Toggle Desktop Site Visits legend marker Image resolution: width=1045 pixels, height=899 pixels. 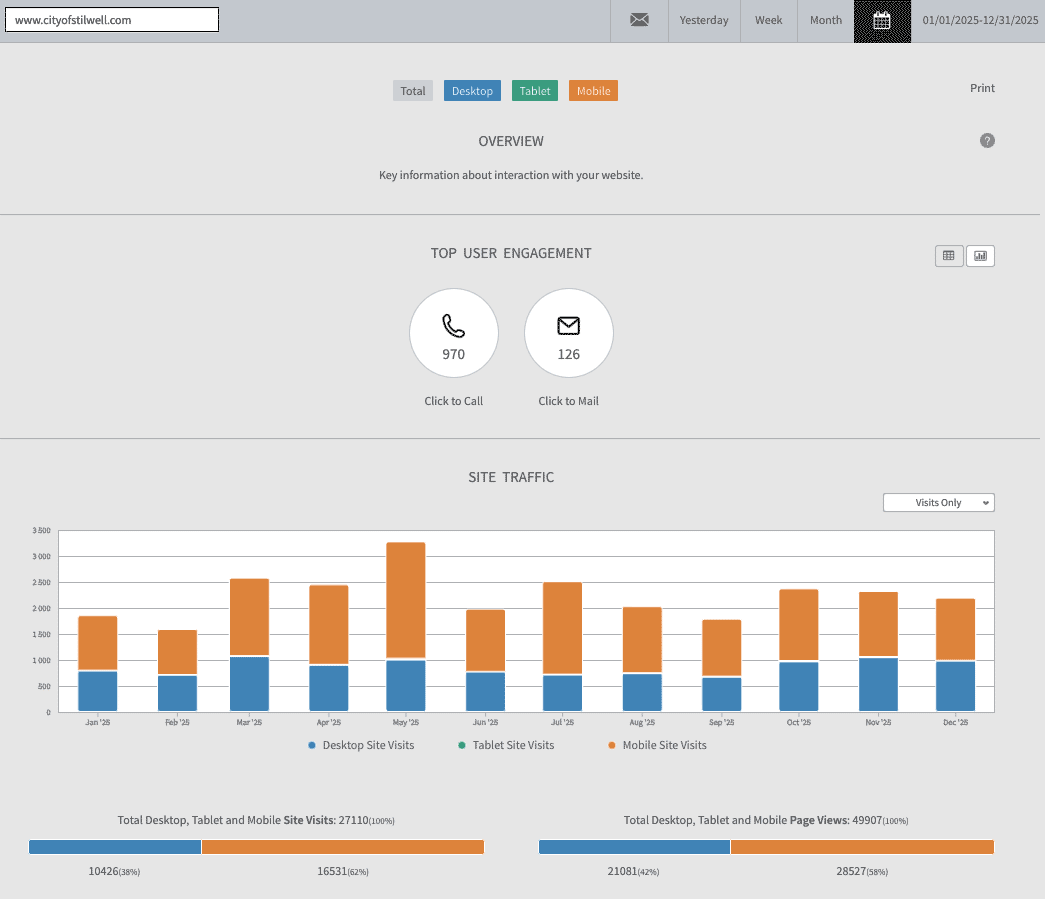312,745
